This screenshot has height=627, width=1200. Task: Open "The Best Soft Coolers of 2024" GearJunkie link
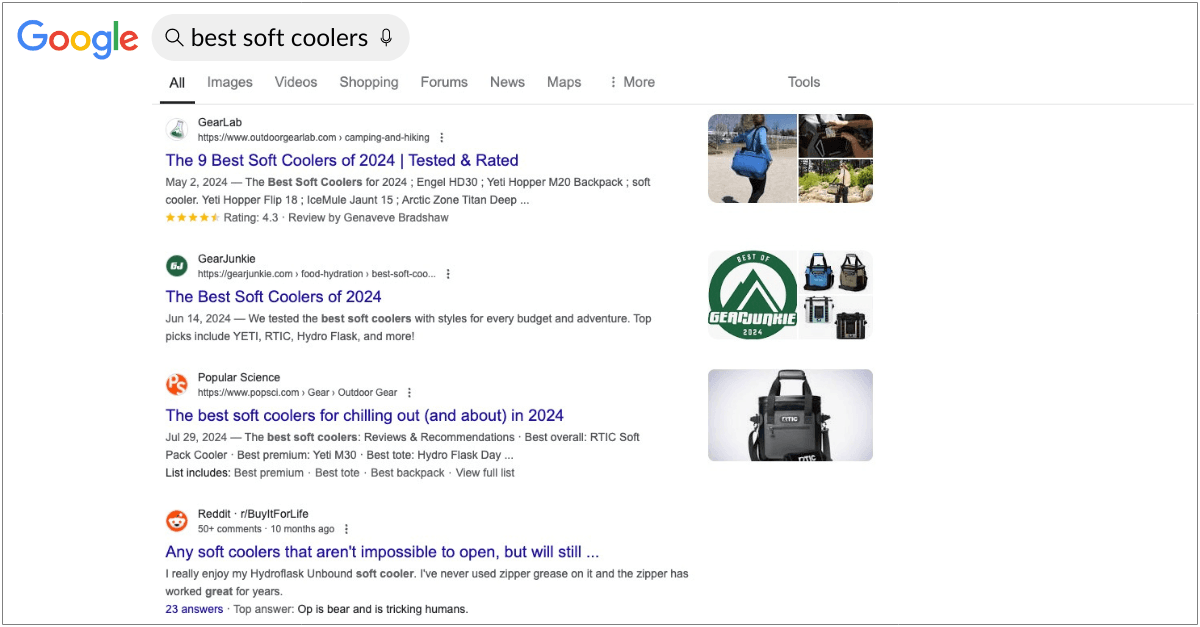[273, 297]
